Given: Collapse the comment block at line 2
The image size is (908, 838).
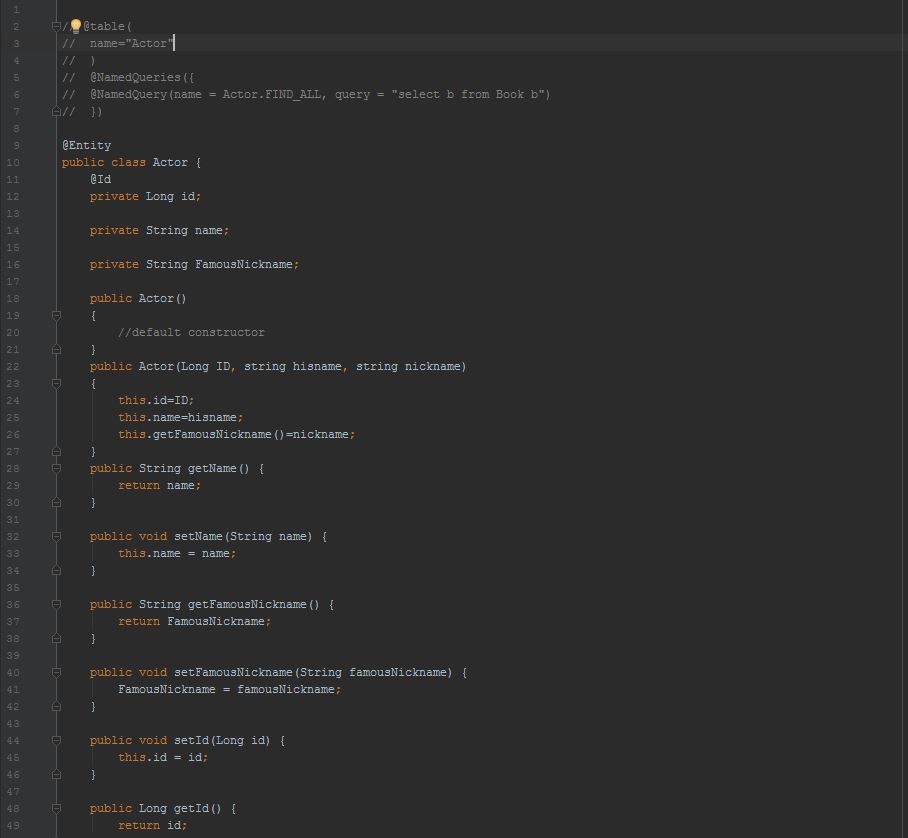Looking at the screenshot, I should (x=56, y=26).
